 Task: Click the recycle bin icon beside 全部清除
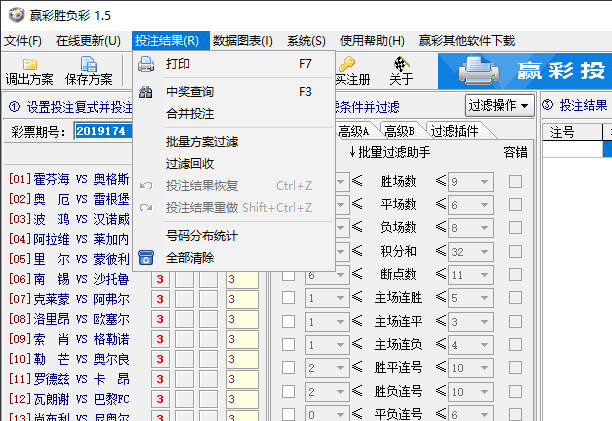tap(146, 258)
